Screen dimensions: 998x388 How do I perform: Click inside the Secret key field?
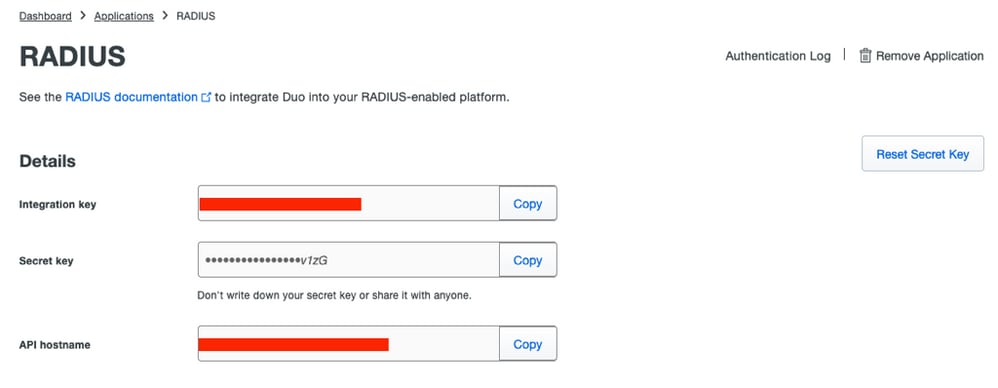coord(349,260)
